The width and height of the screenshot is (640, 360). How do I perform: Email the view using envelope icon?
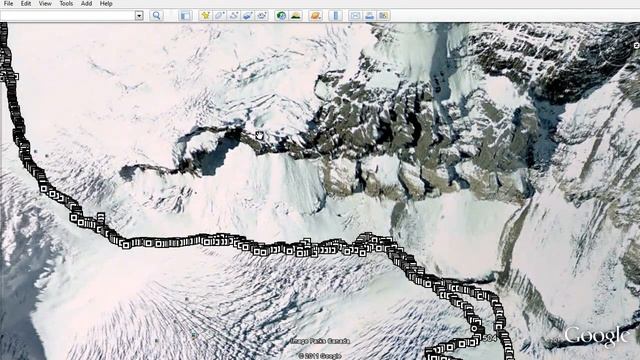[x=355, y=16]
